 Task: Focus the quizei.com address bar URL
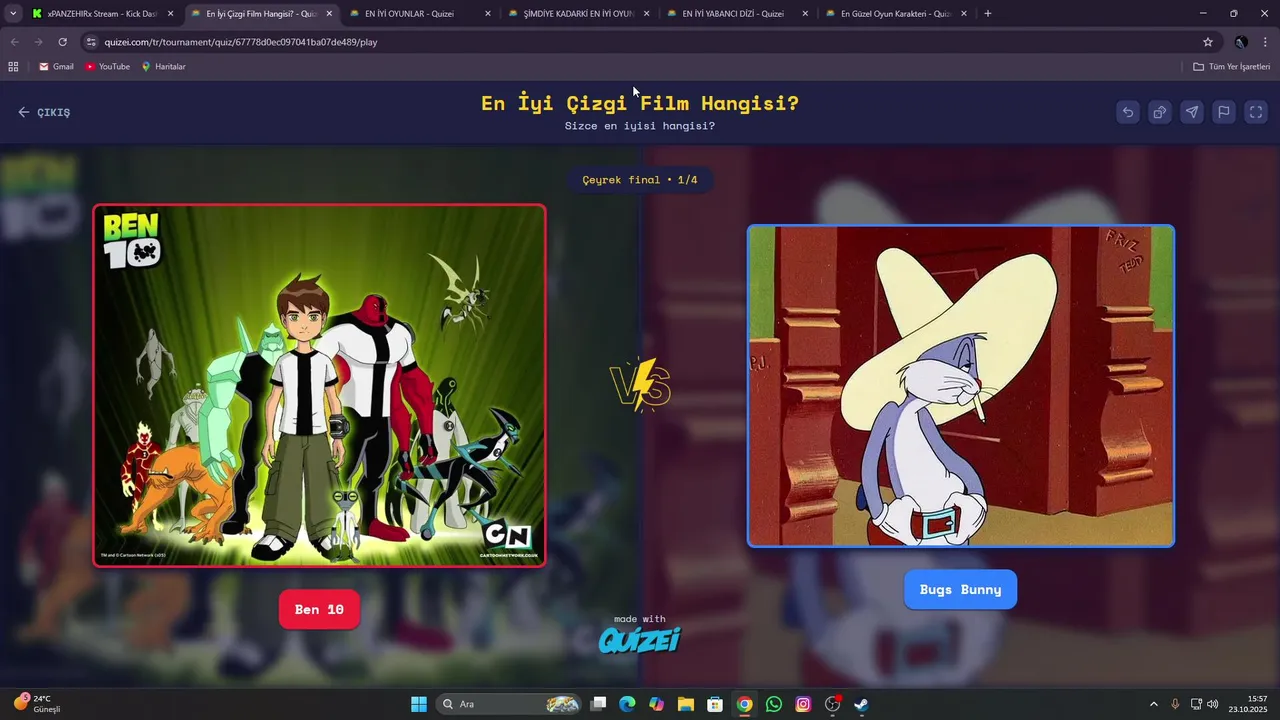241,42
